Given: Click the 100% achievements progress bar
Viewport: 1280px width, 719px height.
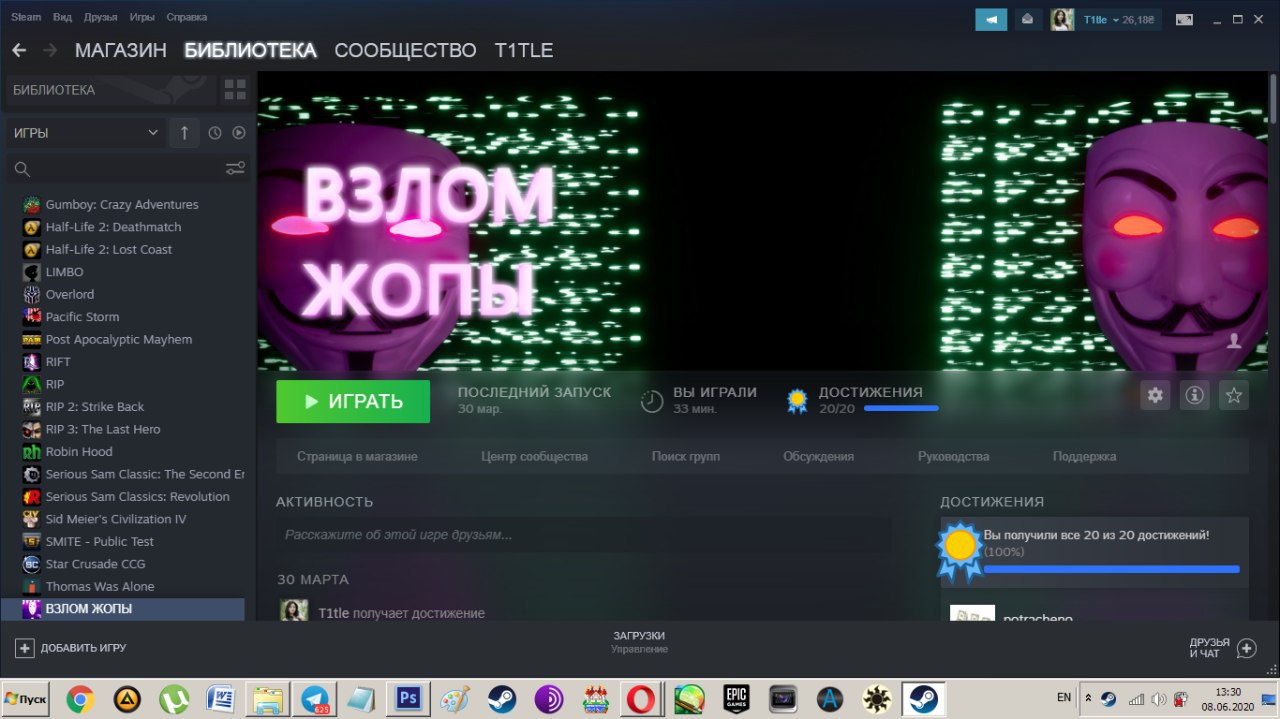Looking at the screenshot, I should tap(1111, 569).
